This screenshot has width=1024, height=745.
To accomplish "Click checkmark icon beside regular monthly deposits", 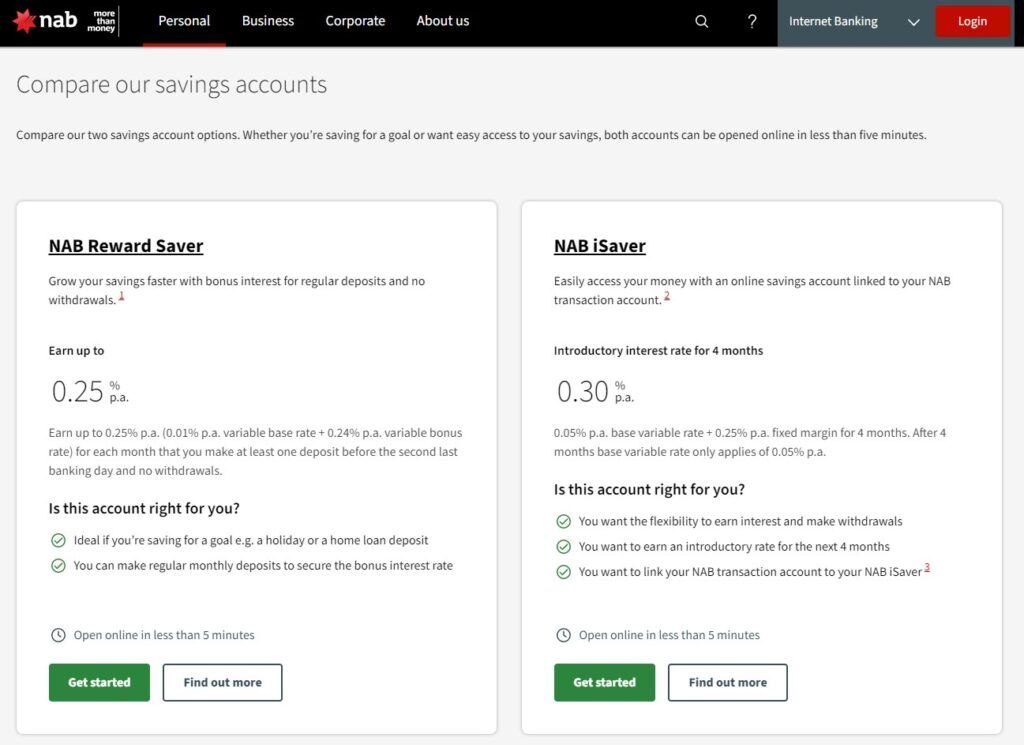I will 58,565.
